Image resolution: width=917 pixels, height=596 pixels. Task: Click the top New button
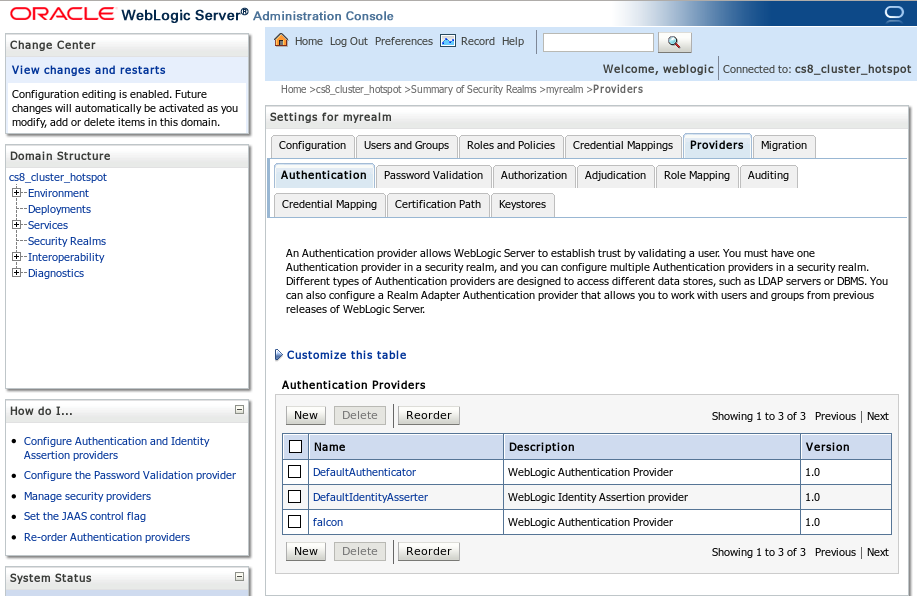[x=306, y=415]
